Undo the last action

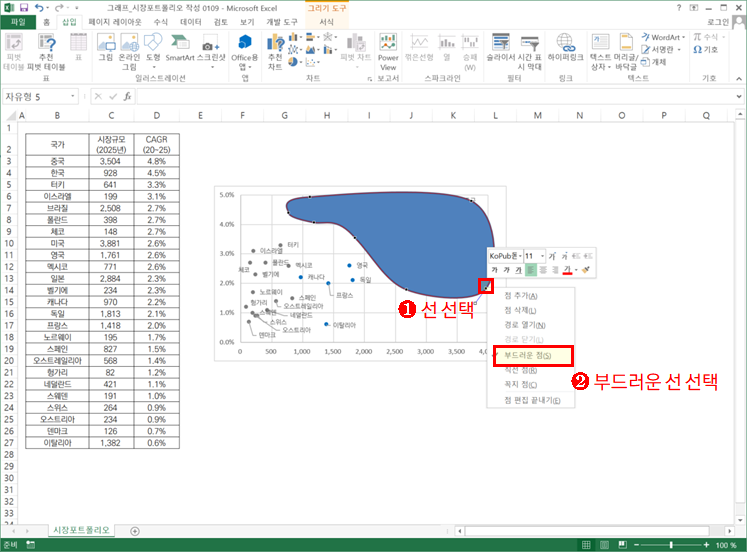point(39,8)
